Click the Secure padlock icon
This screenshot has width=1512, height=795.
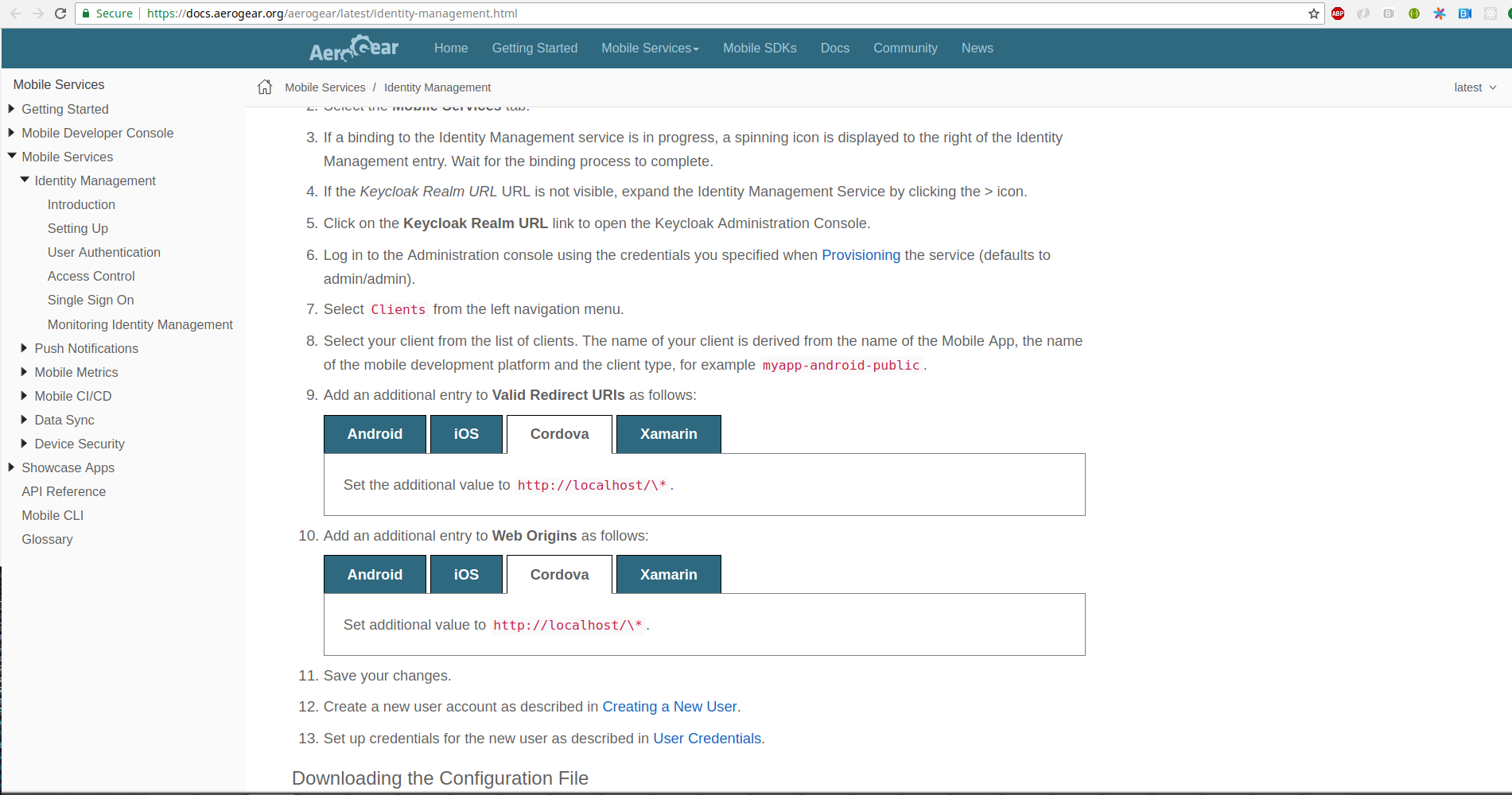85,14
